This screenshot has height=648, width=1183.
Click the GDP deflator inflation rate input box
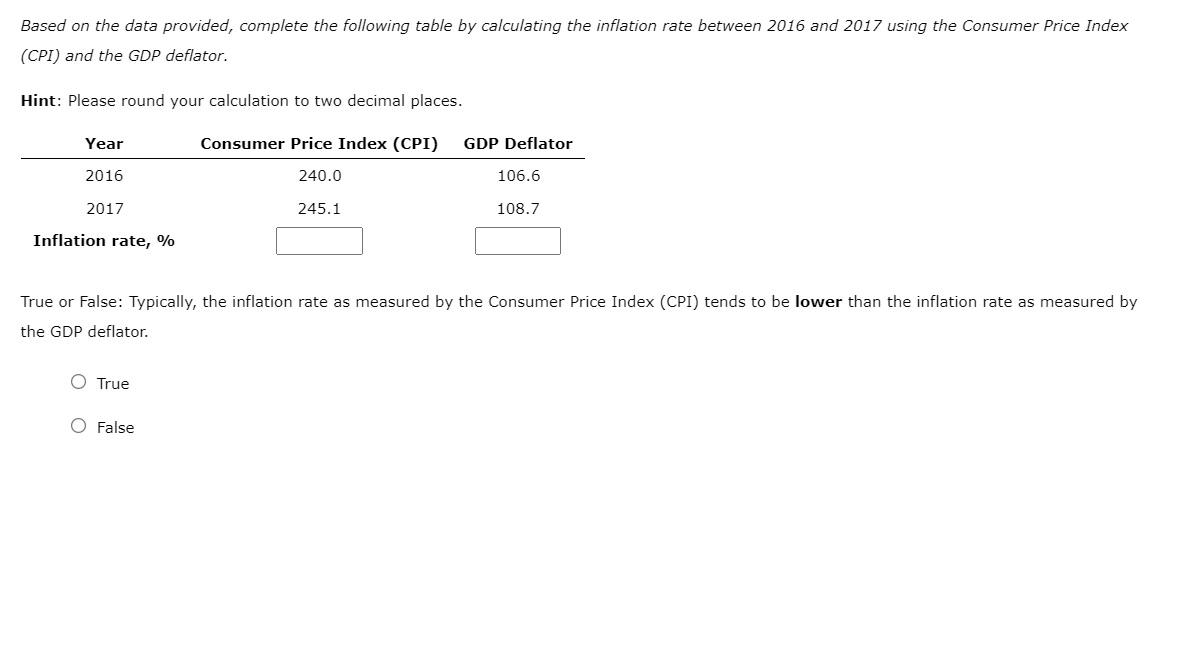point(517,240)
